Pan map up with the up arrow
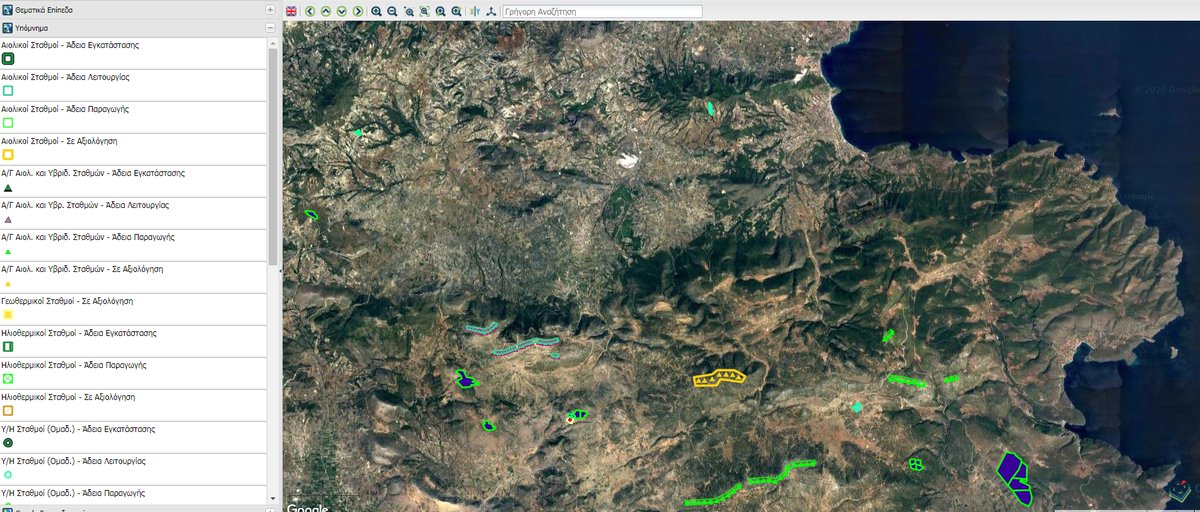Screen dimensions: 1200x512 click(x=326, y=11)
